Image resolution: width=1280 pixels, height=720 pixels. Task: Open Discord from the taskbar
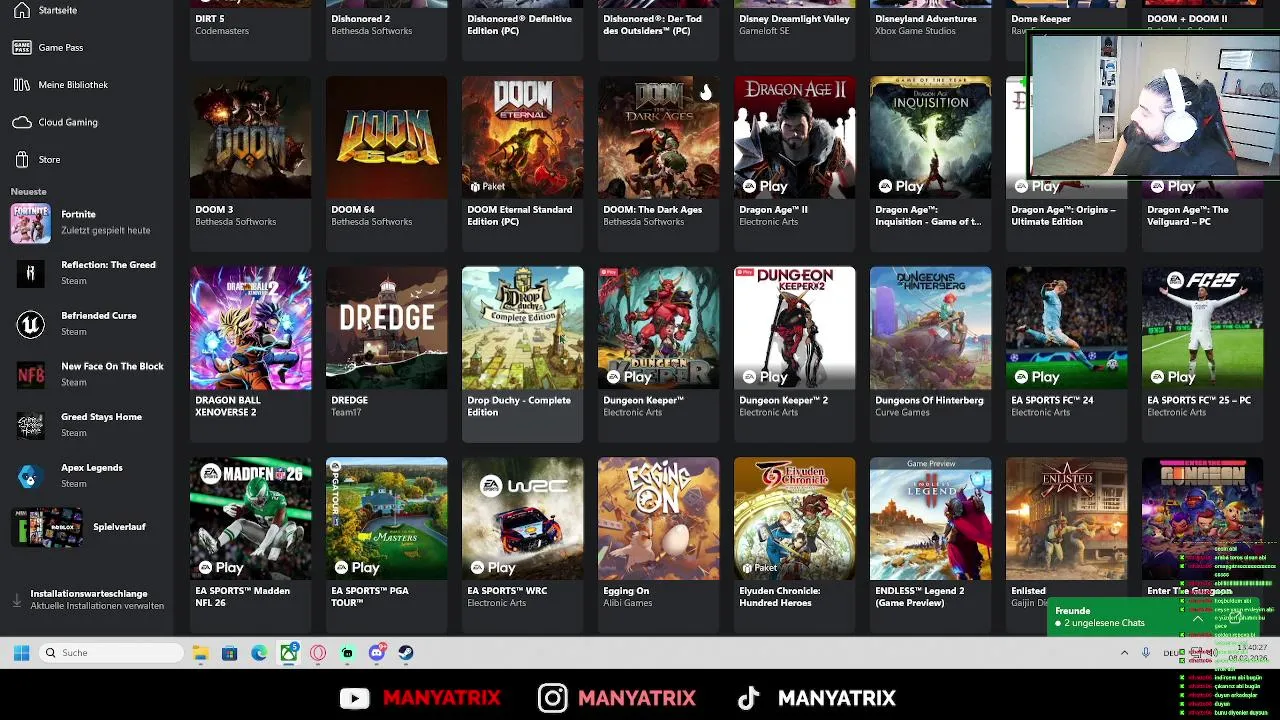(377, 653)
